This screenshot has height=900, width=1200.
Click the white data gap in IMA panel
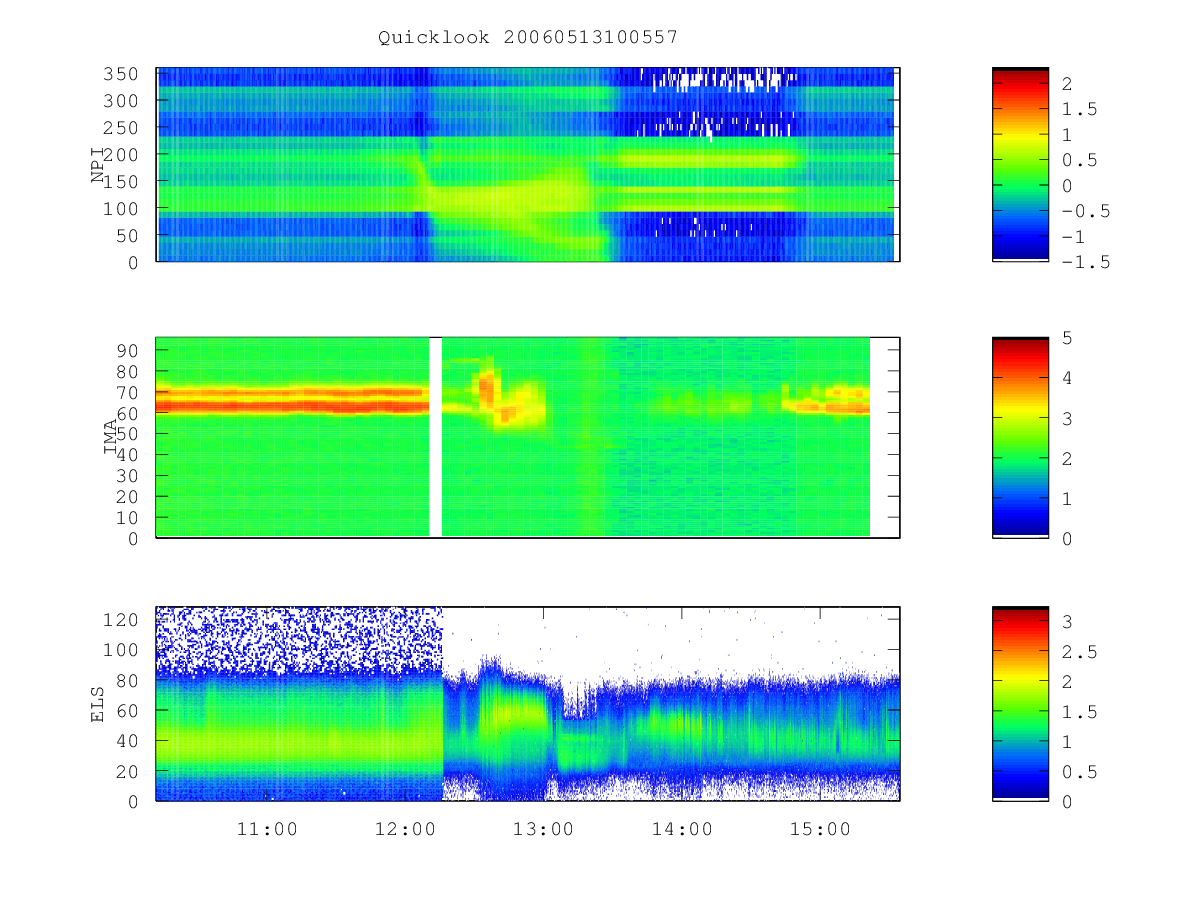(x=435, y=437)
